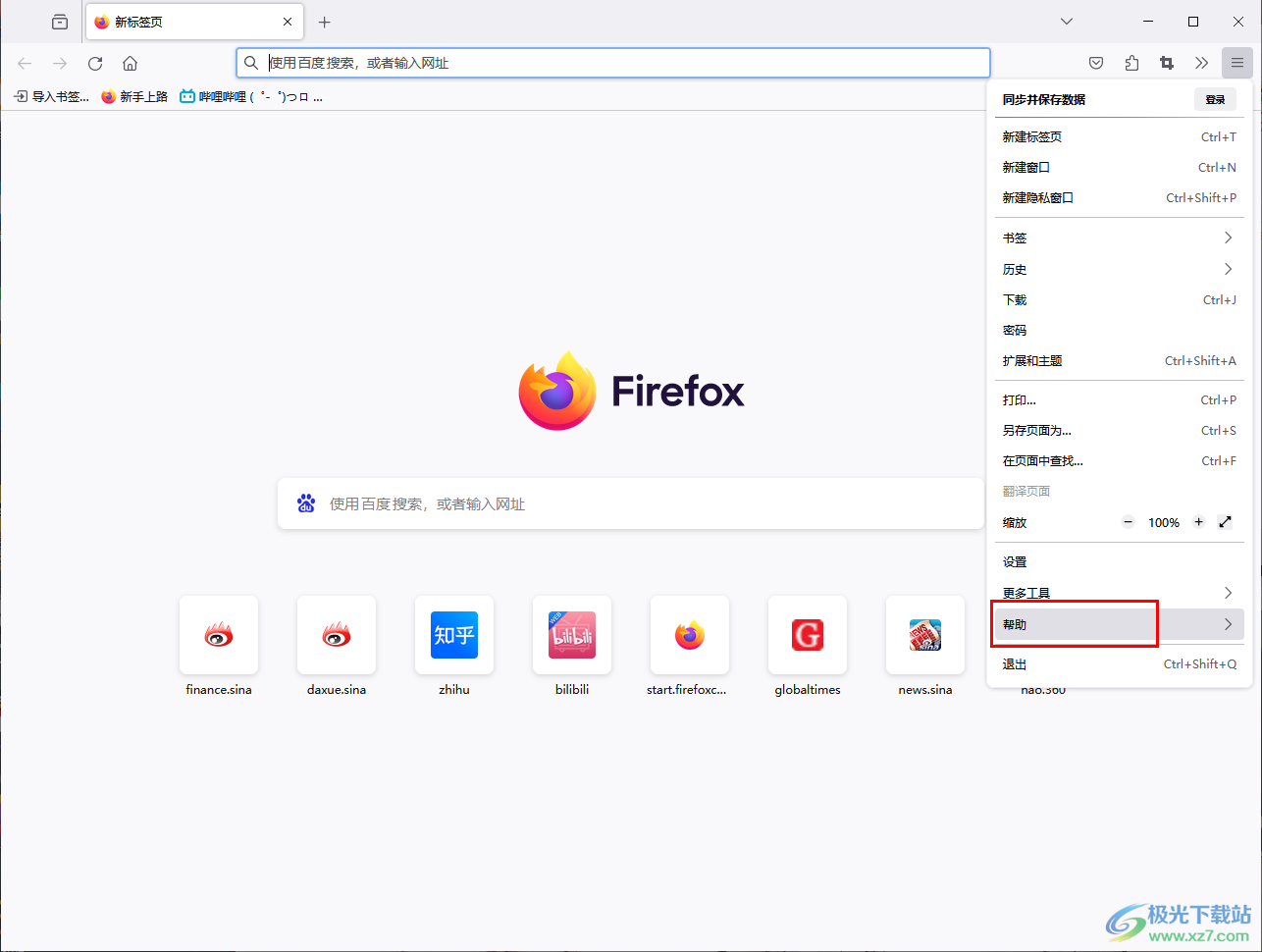This screenshot has height=952, width=1262.
Task: Toggle the hamburger application menu
Action: [1237, 63]
